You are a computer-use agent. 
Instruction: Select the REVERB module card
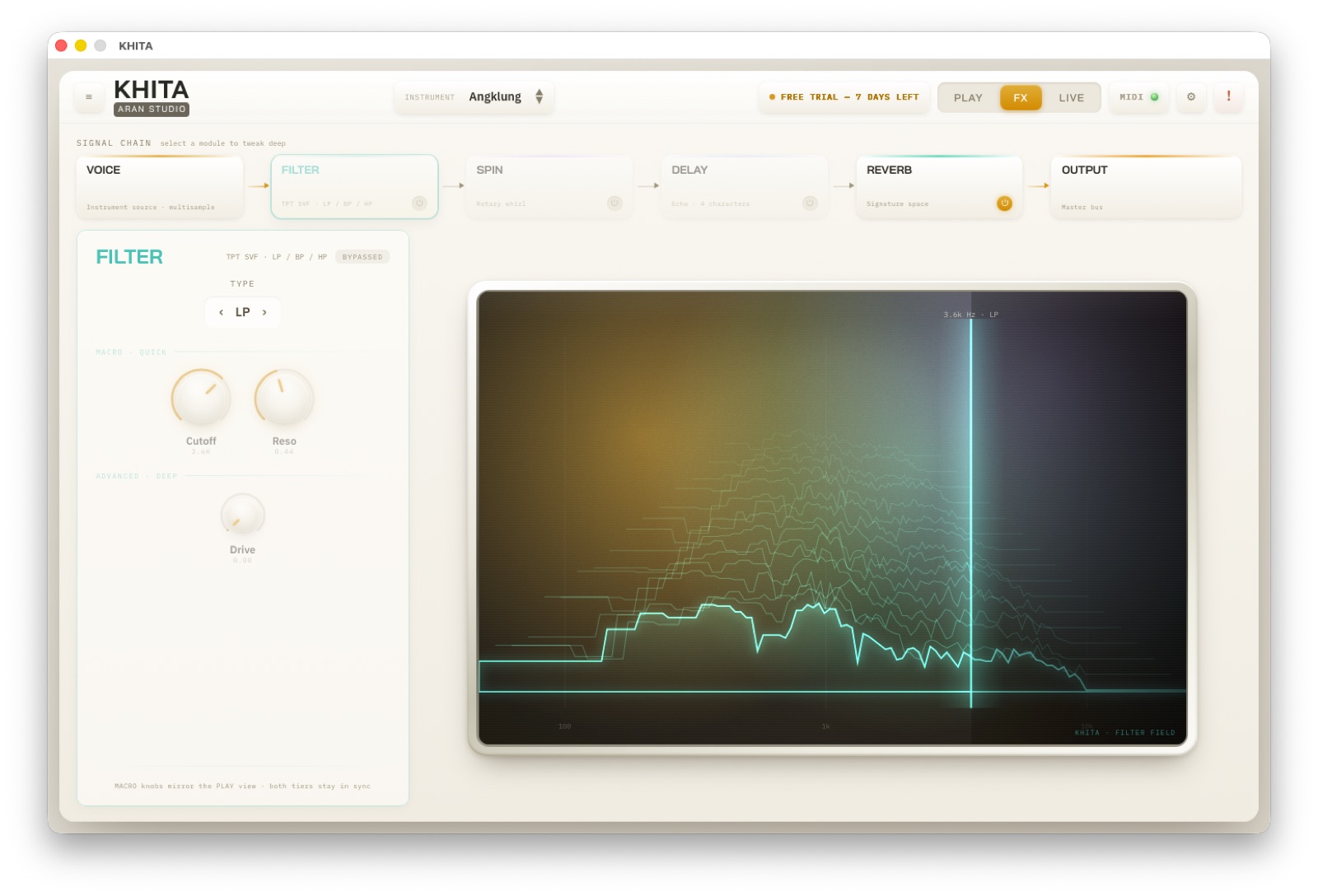coord(939,187)
